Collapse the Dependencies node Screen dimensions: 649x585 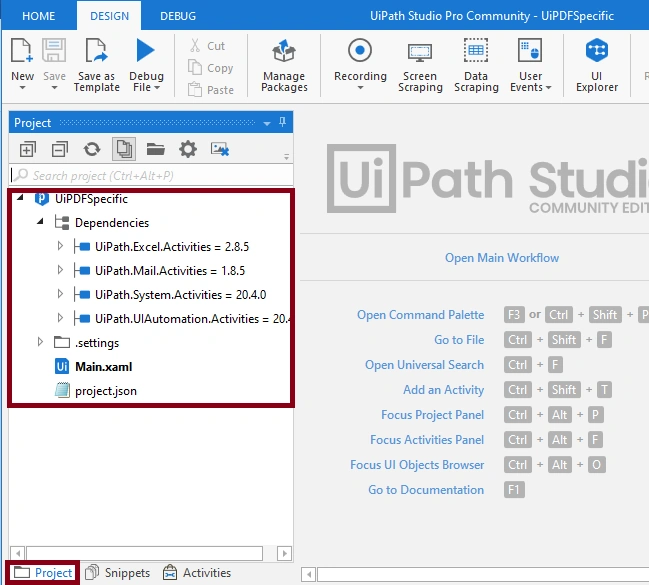point(40,222)
